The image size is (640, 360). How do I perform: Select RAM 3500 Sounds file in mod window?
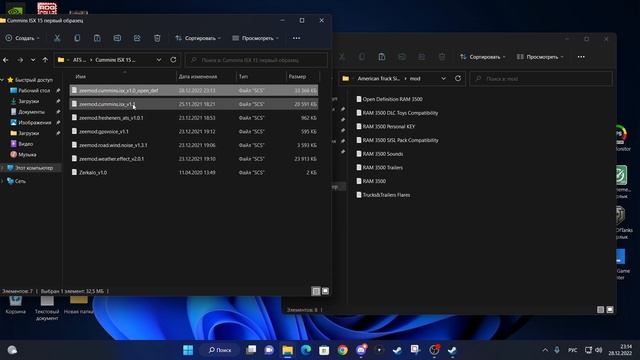point(379,154)
